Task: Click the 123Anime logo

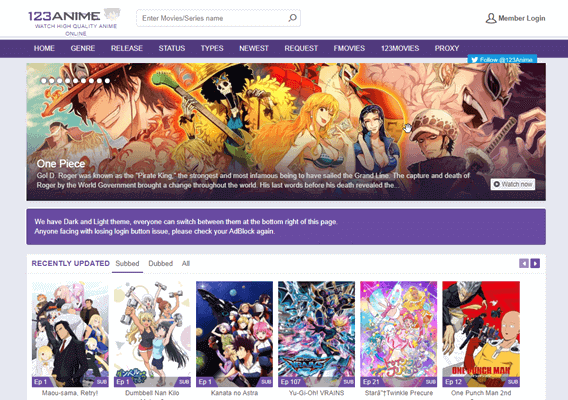Action: tap(75, 21)
